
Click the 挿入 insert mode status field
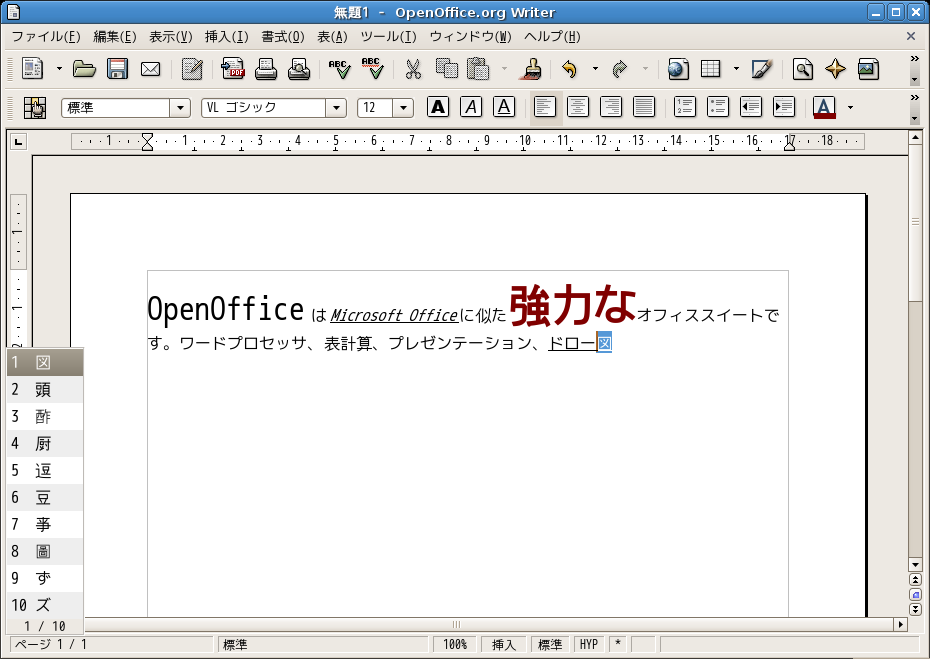(504, 644)
